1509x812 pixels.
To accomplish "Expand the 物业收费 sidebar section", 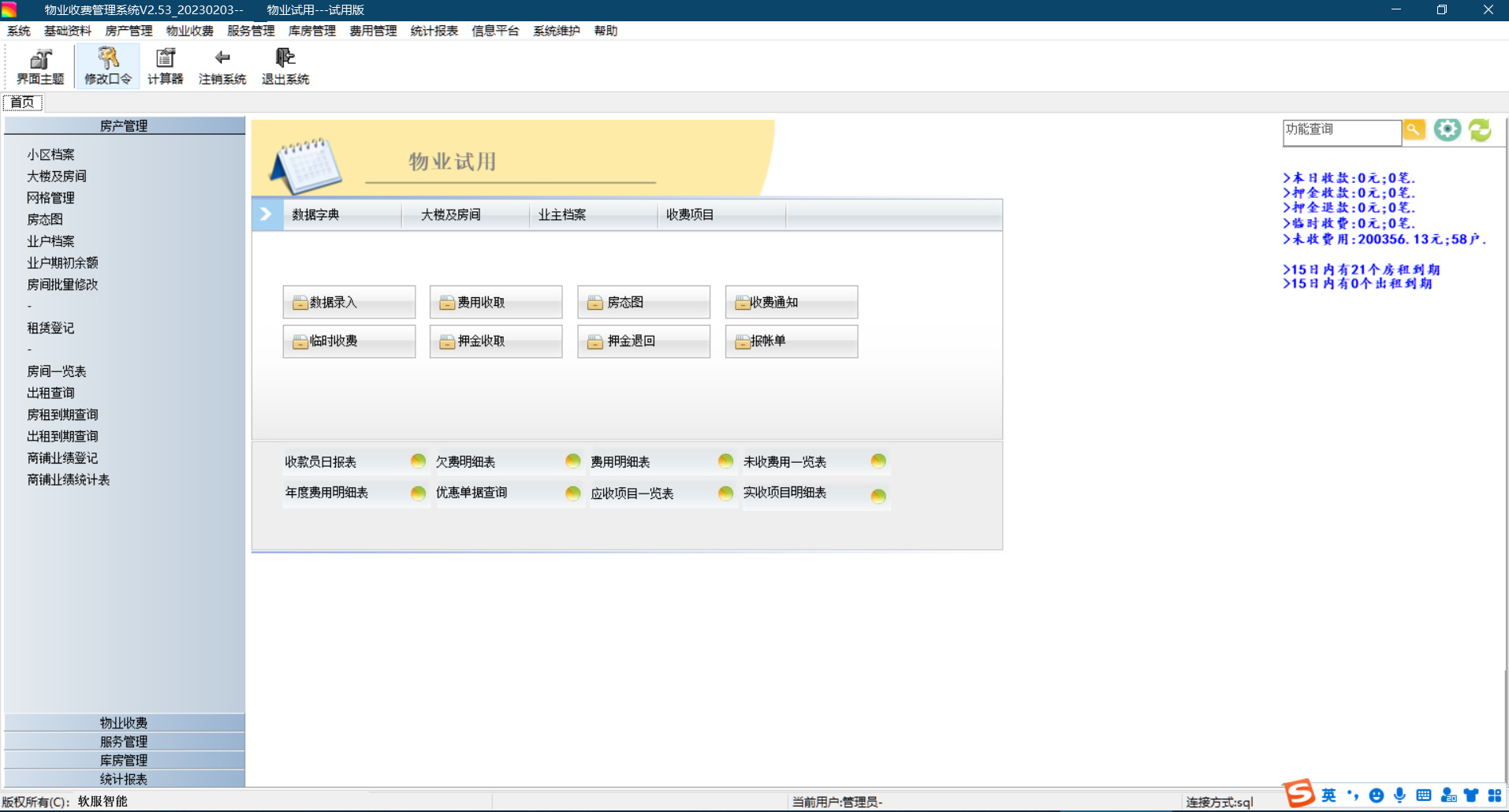I will (124, 722).
